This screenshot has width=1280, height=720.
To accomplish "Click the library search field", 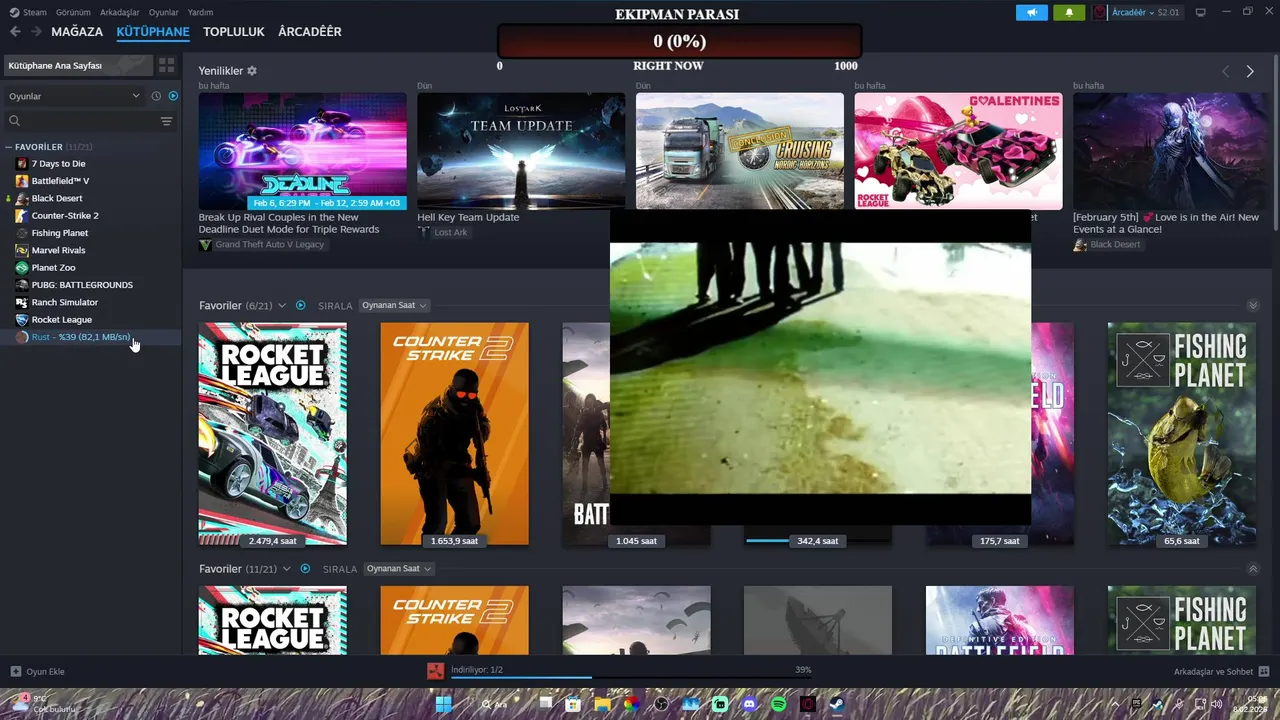I will pyautogui.click(x=90, y=121).
